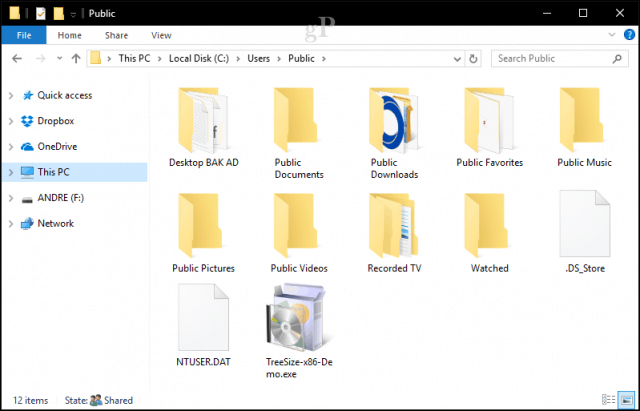This screenshot has width=640, height=411.
Task: Switch to Details view layout icon
Action: 609,400
